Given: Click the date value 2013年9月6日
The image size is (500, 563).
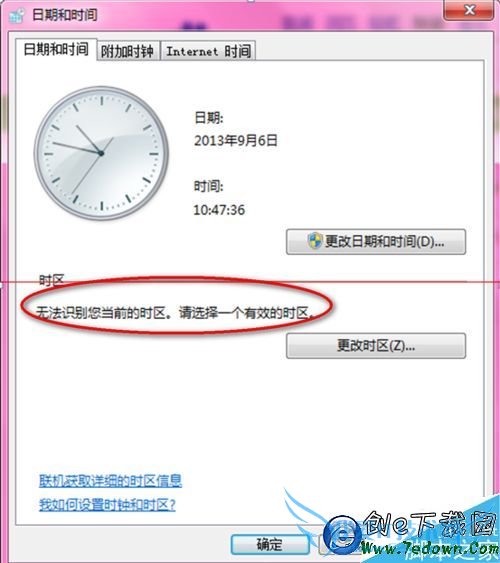Looking at the screenshot, I should click(x=235, y=140).
